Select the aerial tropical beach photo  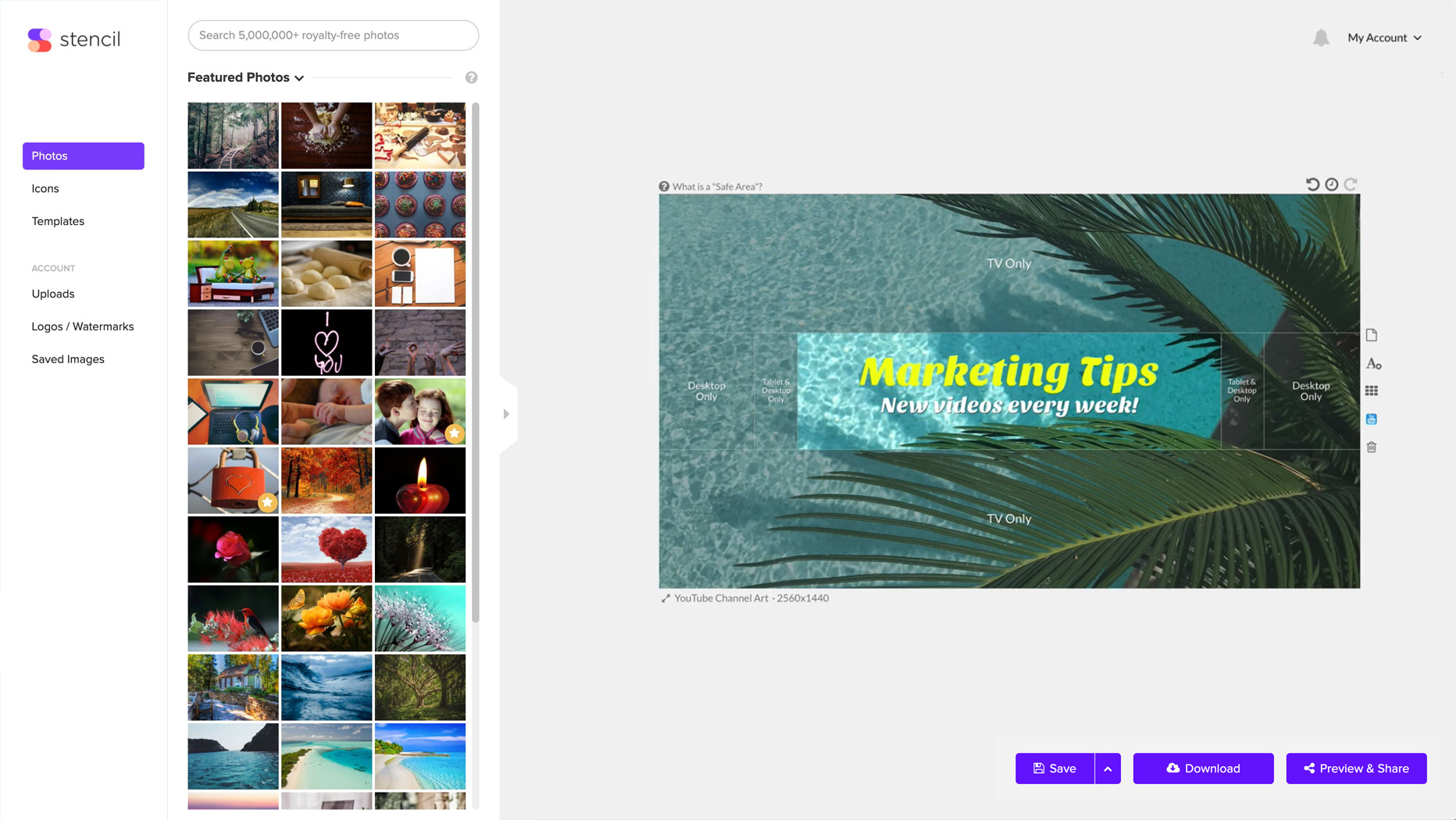click(x=327, y=756)
